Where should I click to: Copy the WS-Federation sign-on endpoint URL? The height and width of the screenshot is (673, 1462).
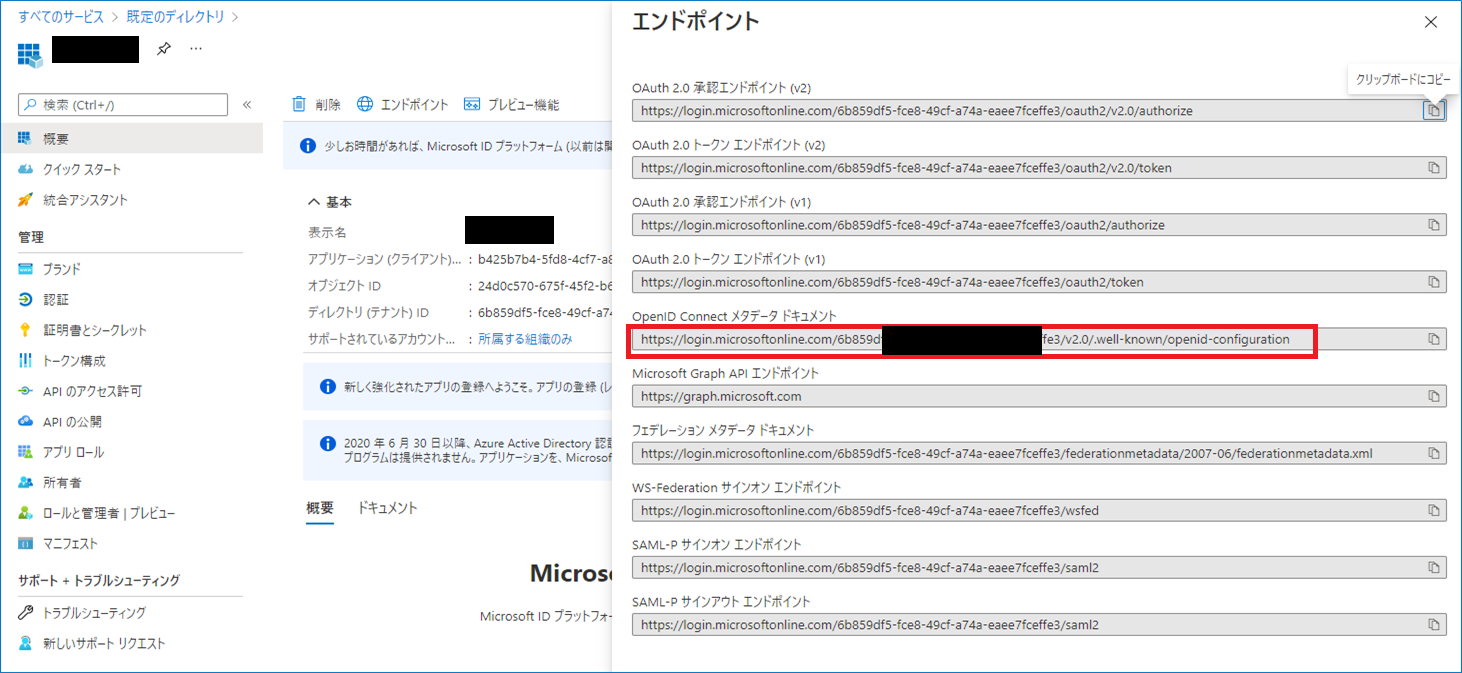(1433, 510)
